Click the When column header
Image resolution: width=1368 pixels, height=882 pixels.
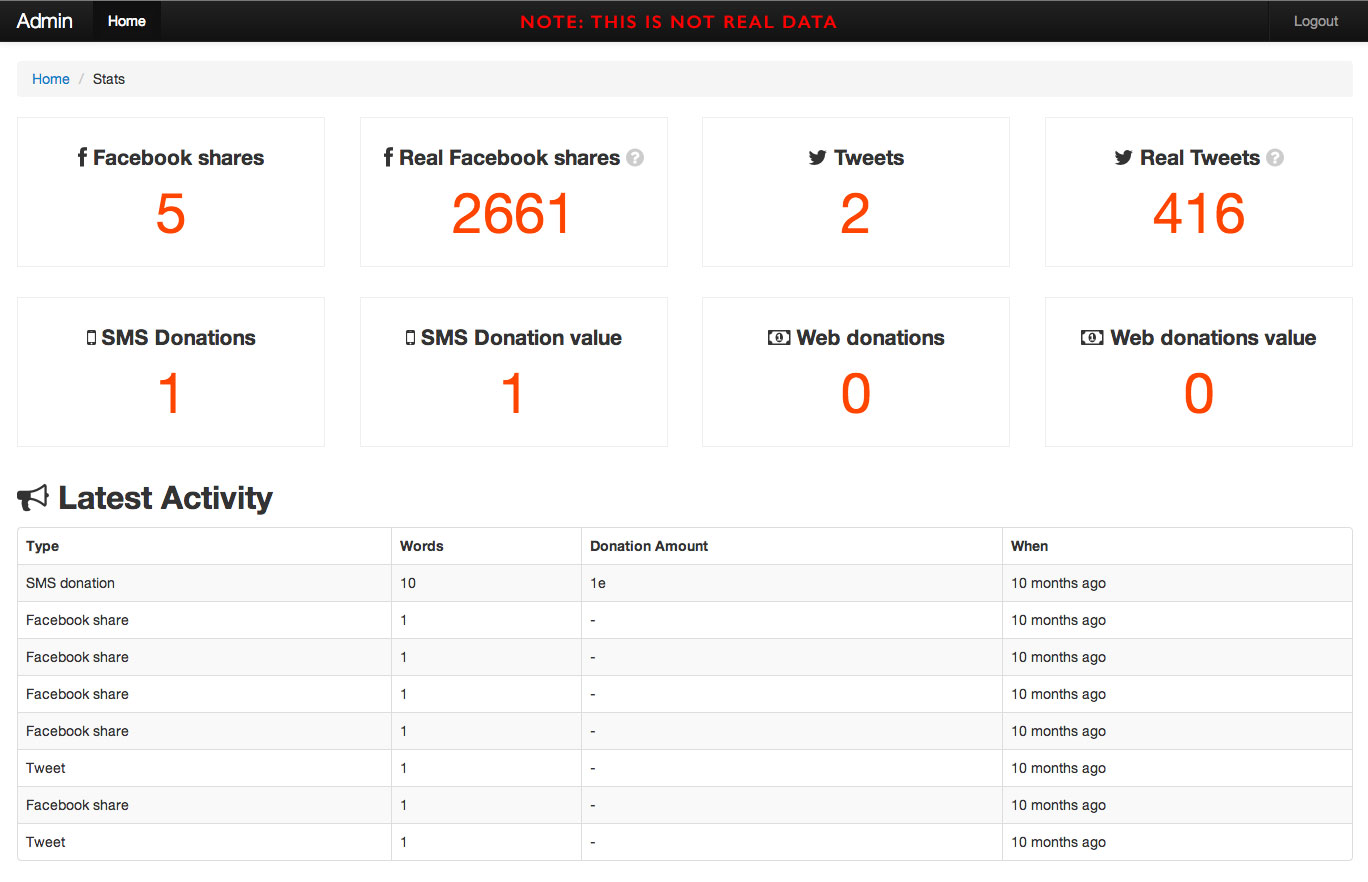click(x=1029, y=546)
